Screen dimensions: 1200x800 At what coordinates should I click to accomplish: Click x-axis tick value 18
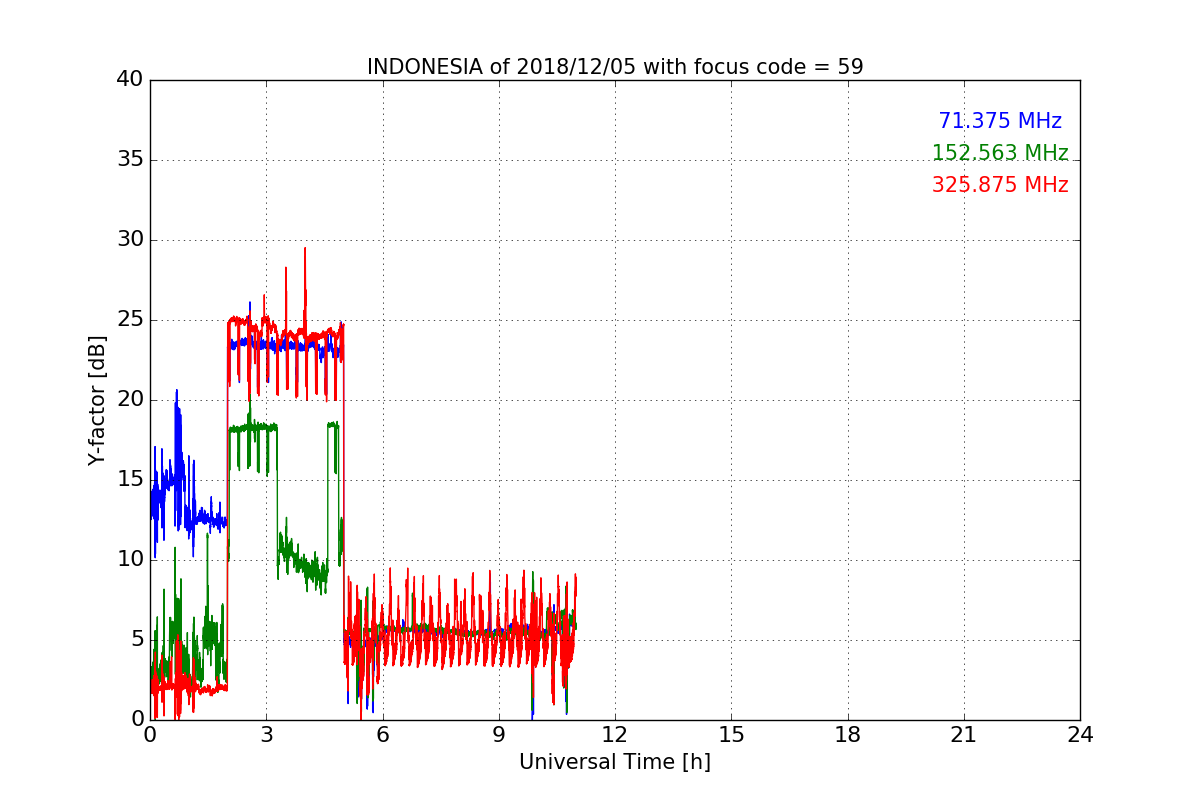tap(848, 735)
